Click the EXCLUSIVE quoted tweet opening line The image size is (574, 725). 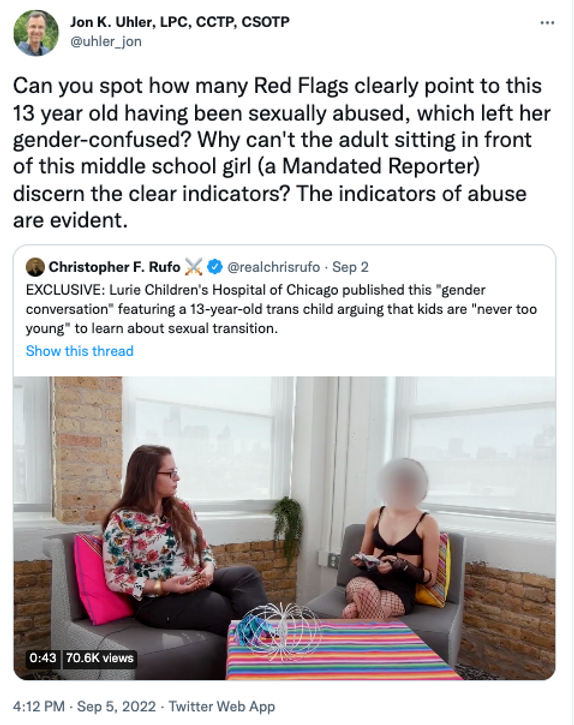tap(255, 290)
